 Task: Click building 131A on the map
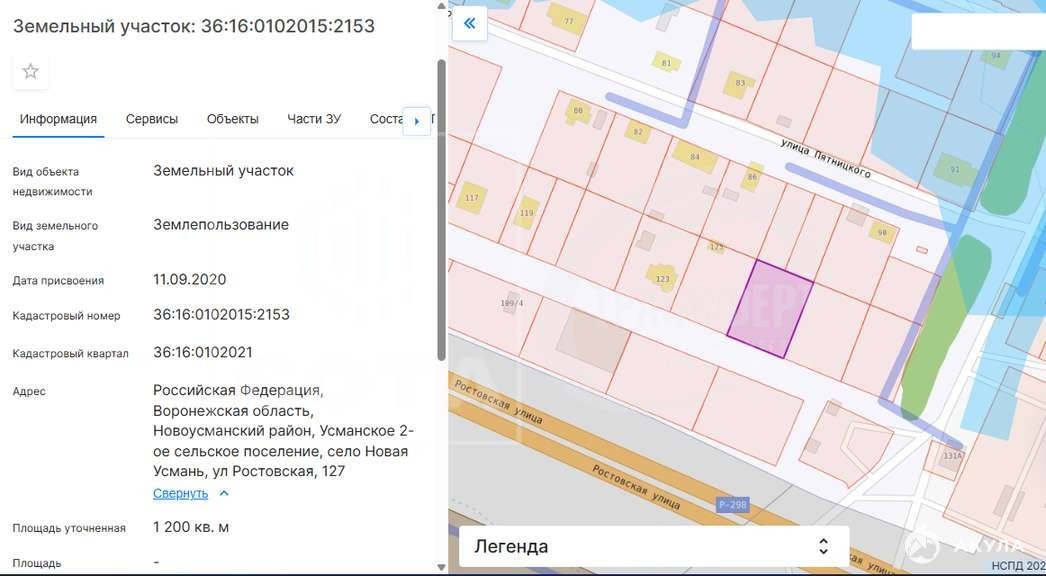pyautogui.click(x=952, y=455)
